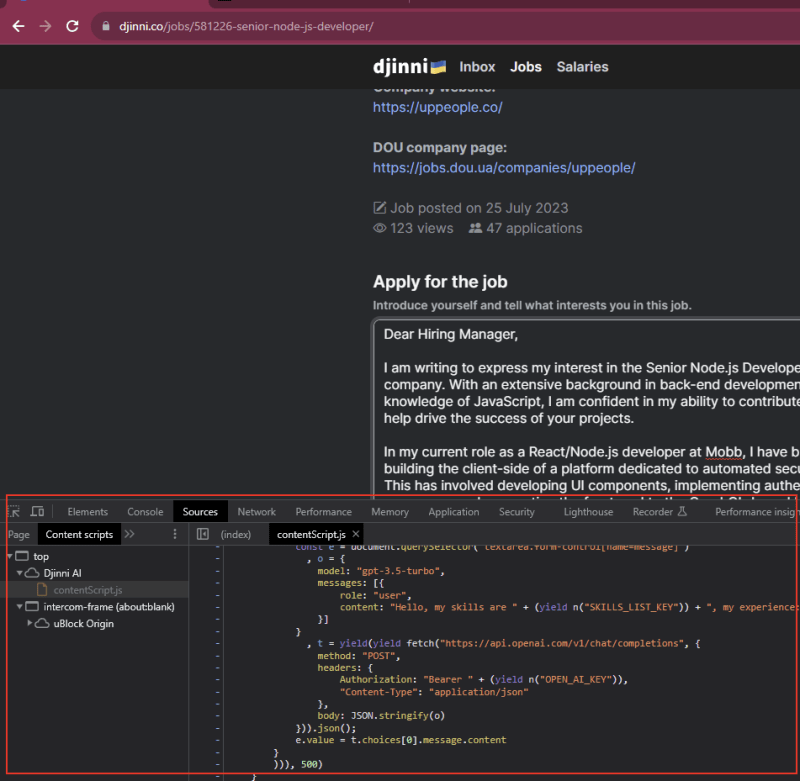Click the "application/json" string in code
This screenshot has height=781, width=800.
[478, 692]
